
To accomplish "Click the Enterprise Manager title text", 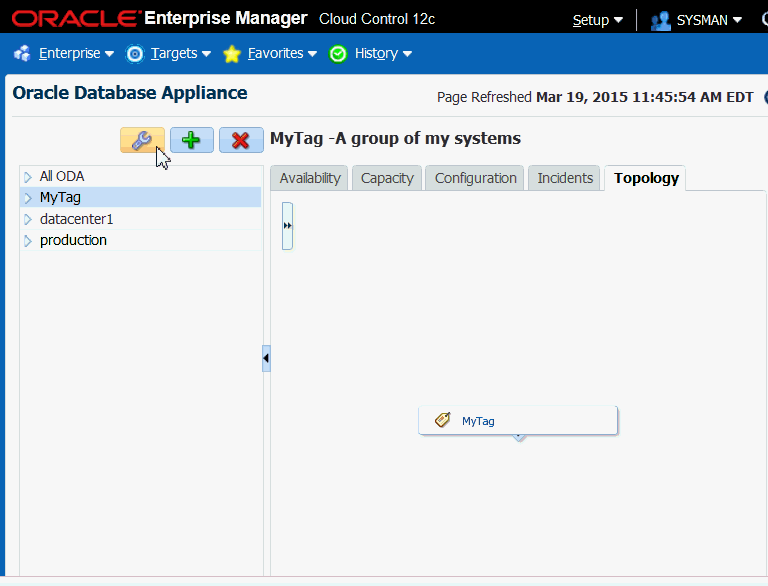I will [226, 18].
